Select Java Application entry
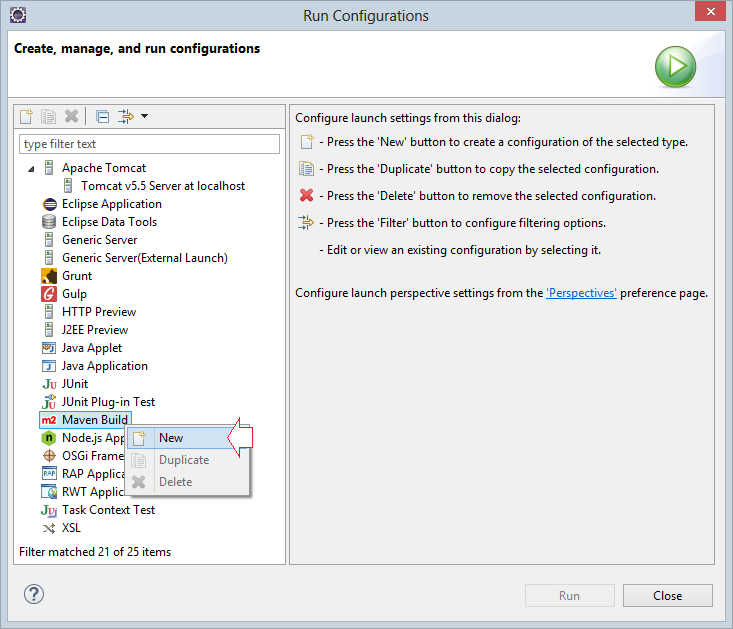Screen dimensions: 733x629 tap(105, 366)
